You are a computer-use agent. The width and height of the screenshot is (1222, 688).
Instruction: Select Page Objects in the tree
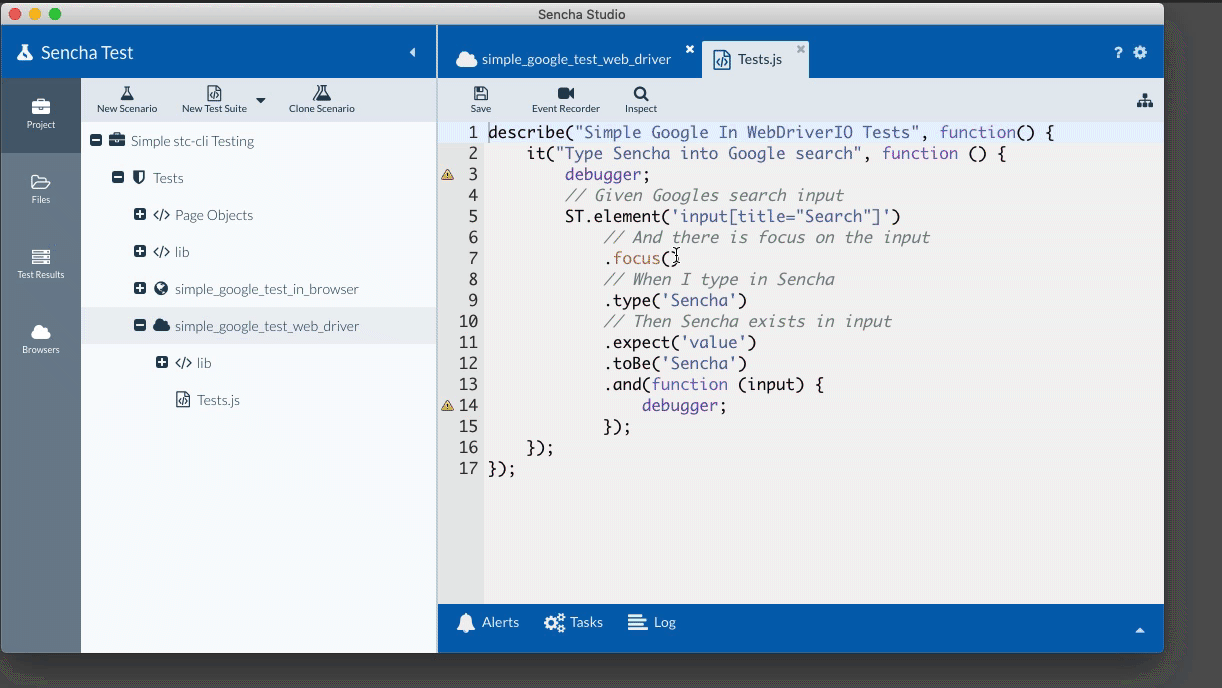point(259,215)
